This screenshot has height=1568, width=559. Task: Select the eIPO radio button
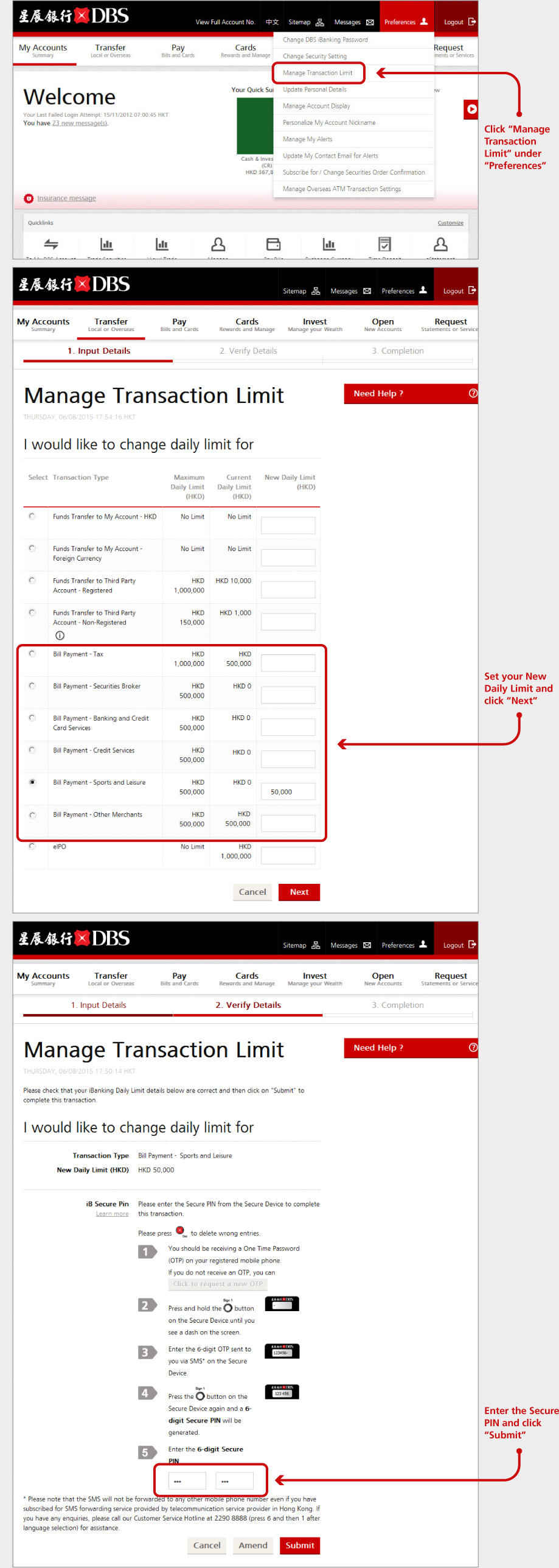tap(32, 846)
